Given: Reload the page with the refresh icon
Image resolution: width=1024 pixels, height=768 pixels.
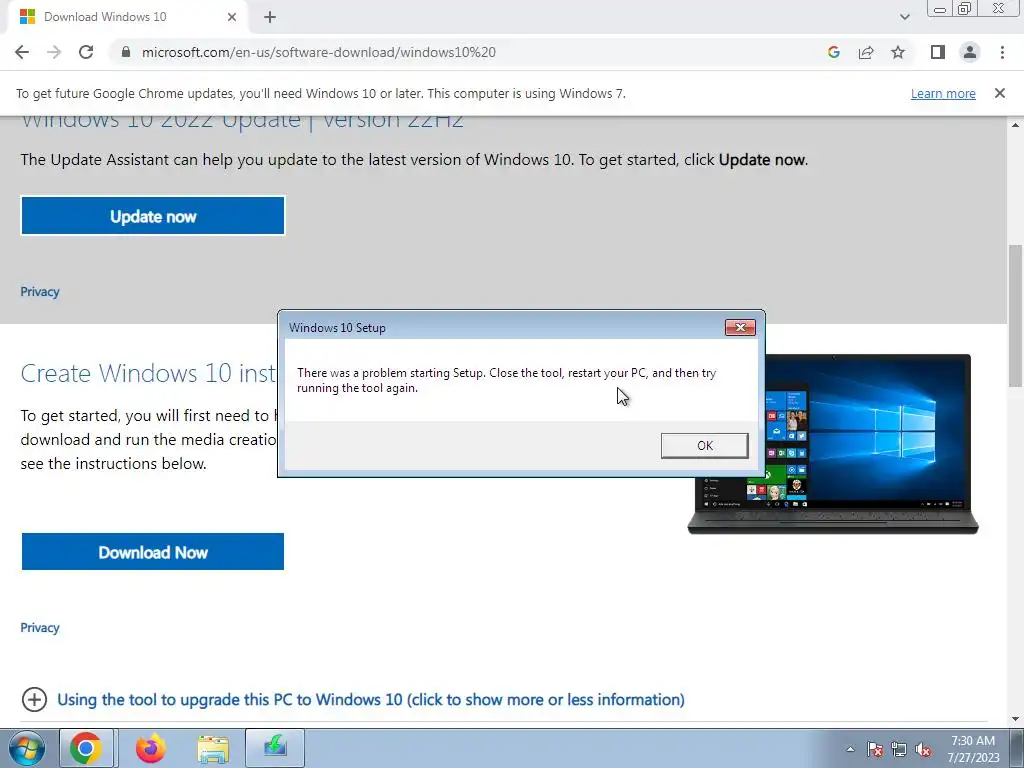Looking at the screenshot, I should pyautogui.click(x=86, y=52).
